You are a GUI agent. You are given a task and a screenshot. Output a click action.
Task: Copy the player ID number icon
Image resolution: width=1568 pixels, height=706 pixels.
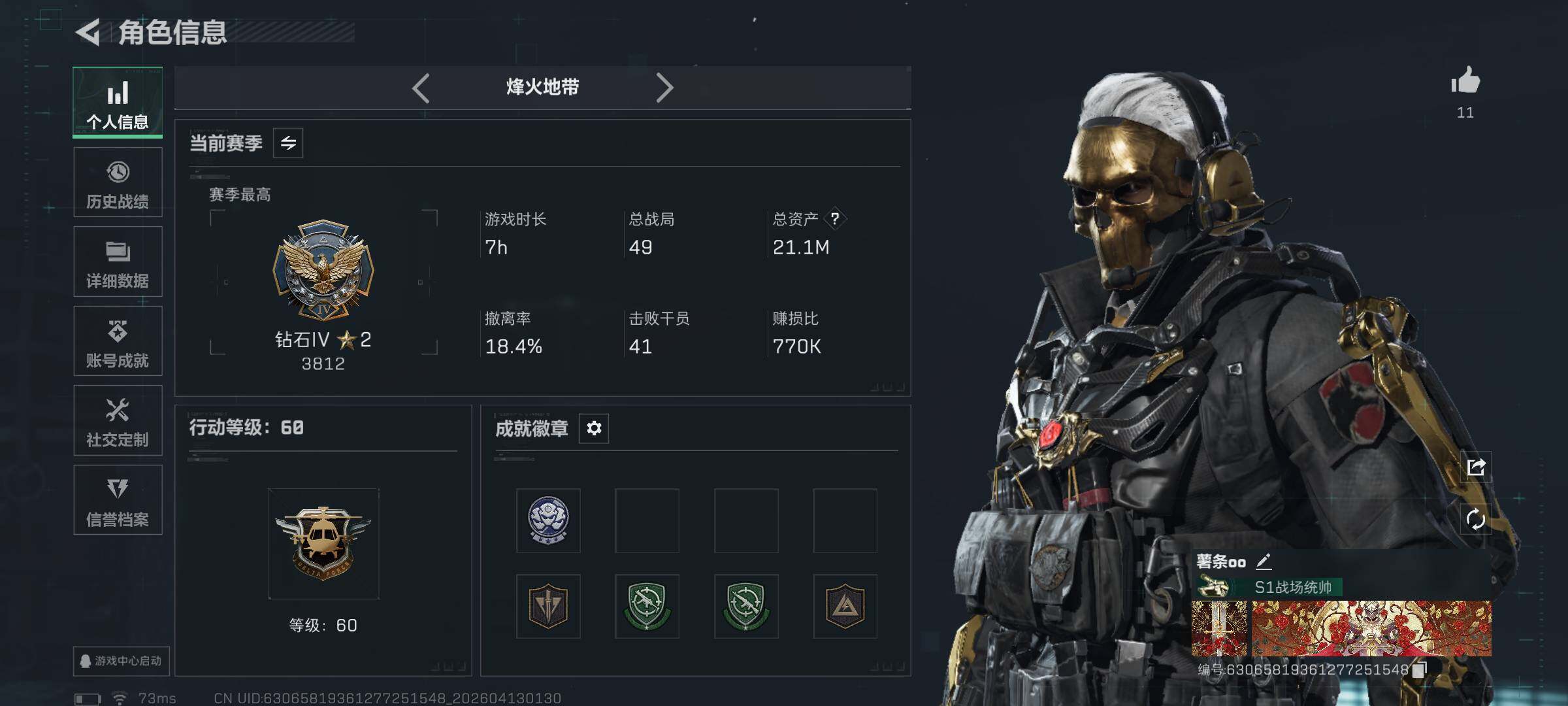click(x=1419, y=670)
